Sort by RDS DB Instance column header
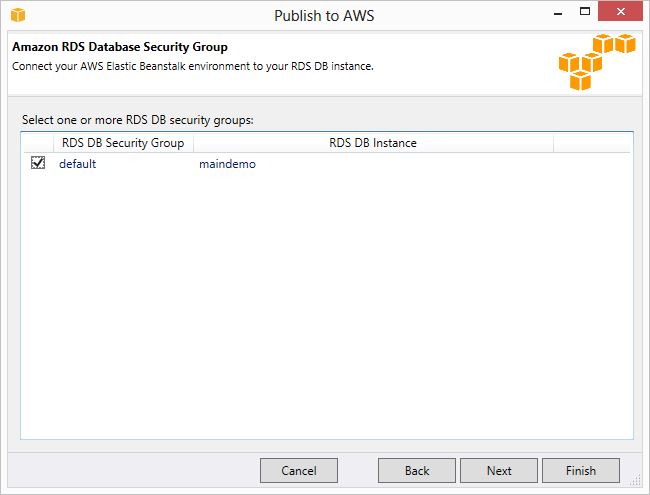This screenshot has width=650, height=495. pos(373,143)
